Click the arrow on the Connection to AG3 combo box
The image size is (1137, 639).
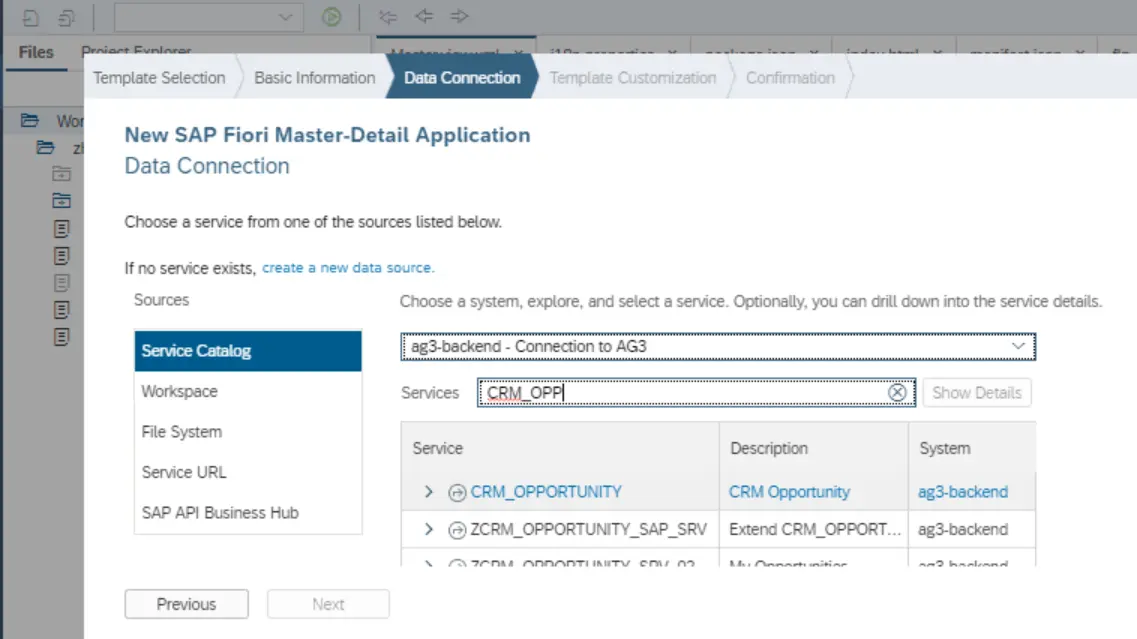(x=1018, y=347)
